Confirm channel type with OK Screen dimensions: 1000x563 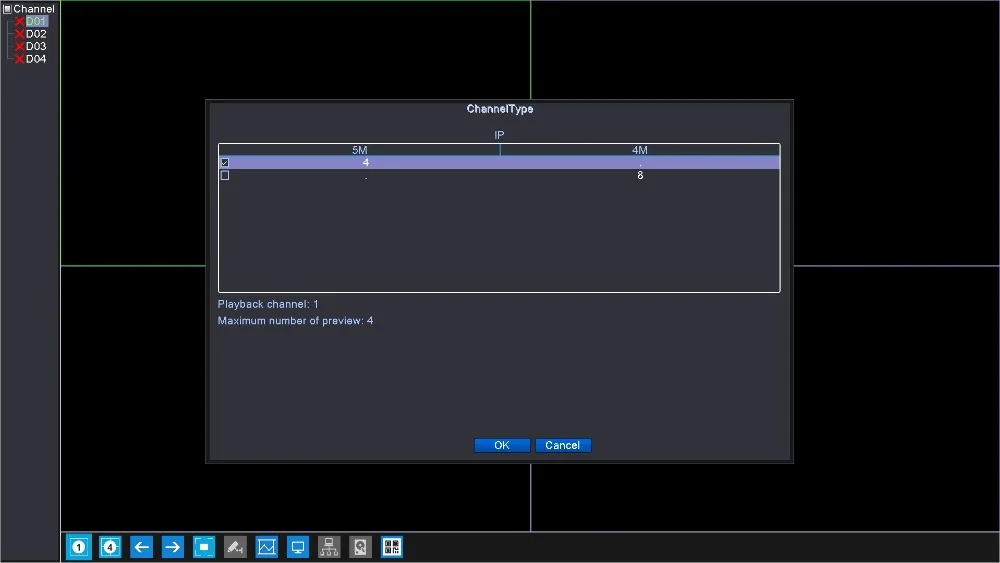[502, 445]
